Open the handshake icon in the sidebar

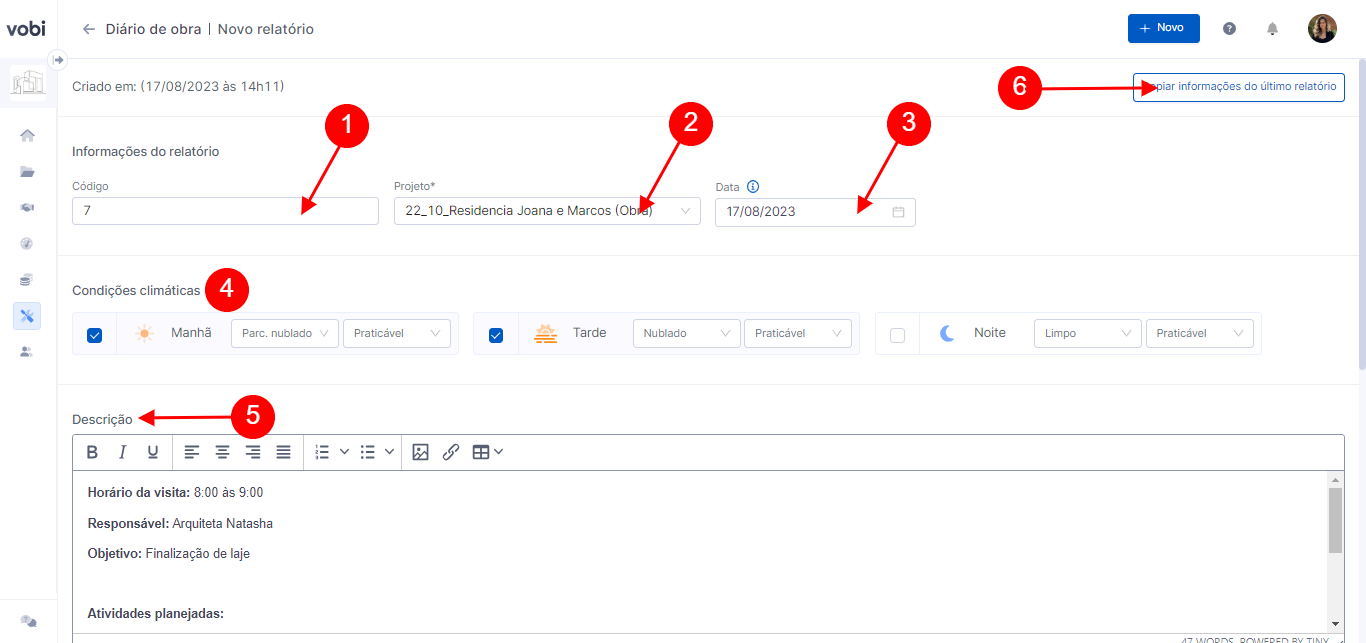pos(28,208)
